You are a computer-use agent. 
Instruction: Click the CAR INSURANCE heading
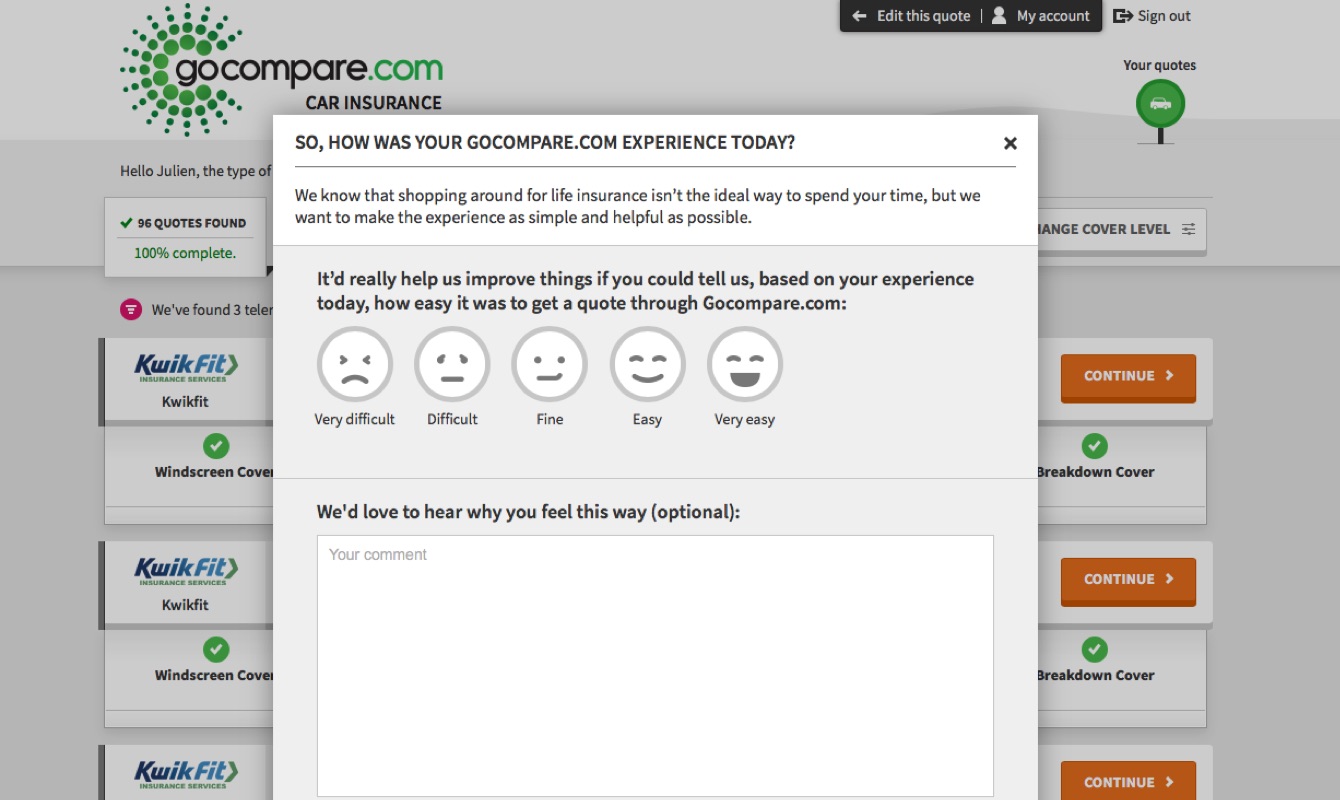pos(373,103)
